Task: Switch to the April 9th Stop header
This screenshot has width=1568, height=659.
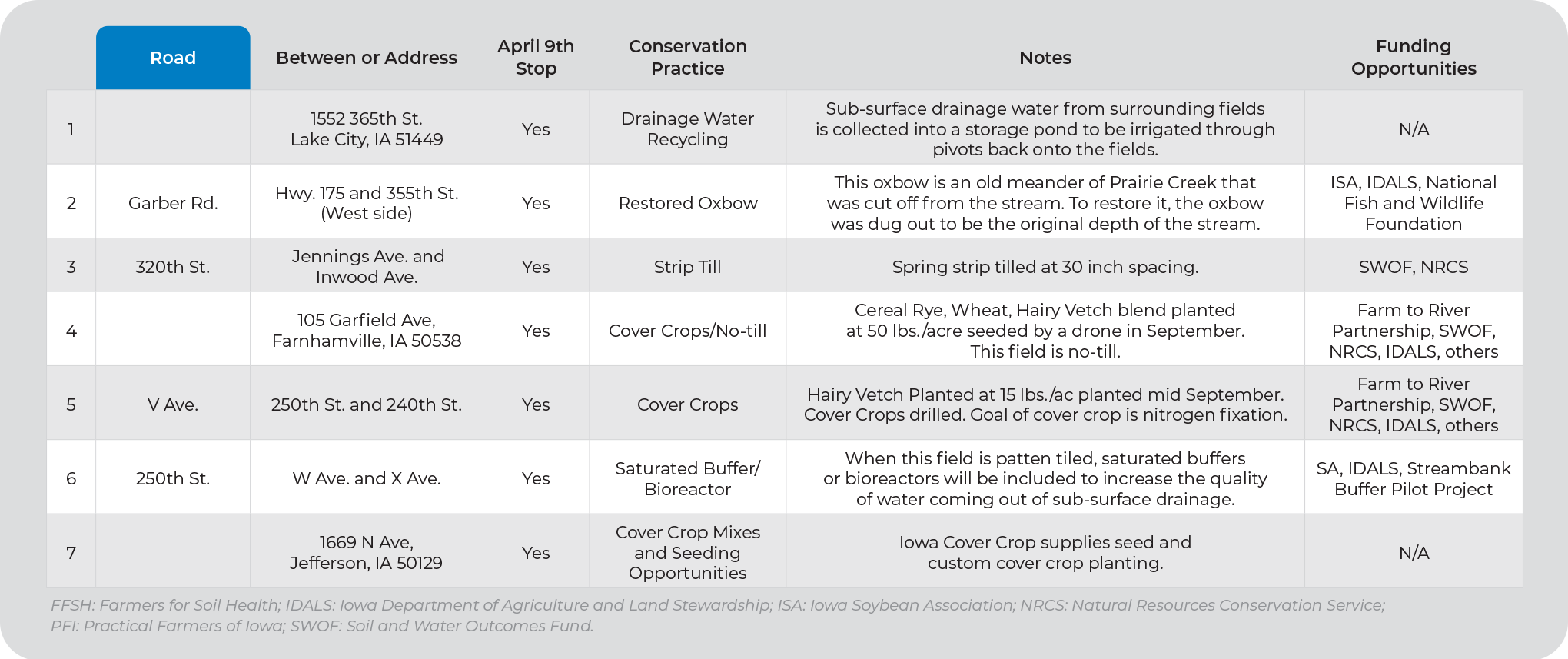Action: tap(536, 58)
